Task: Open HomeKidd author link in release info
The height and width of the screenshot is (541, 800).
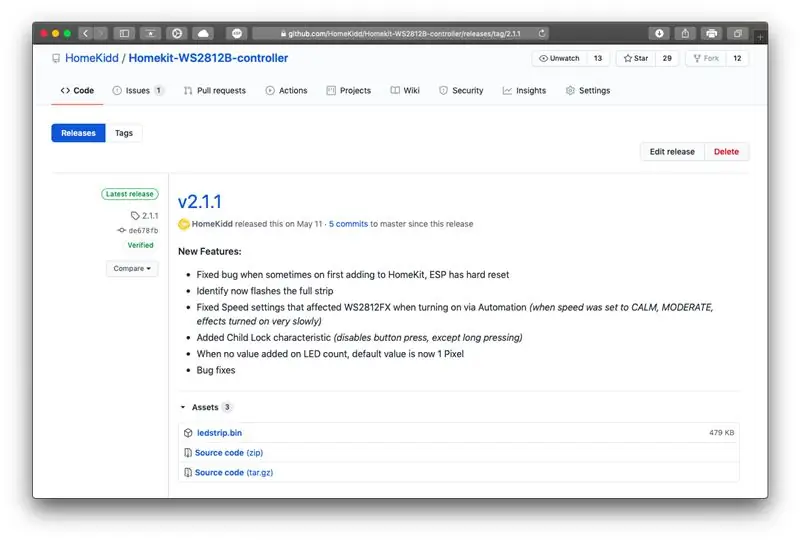Action: coord(212,224)
